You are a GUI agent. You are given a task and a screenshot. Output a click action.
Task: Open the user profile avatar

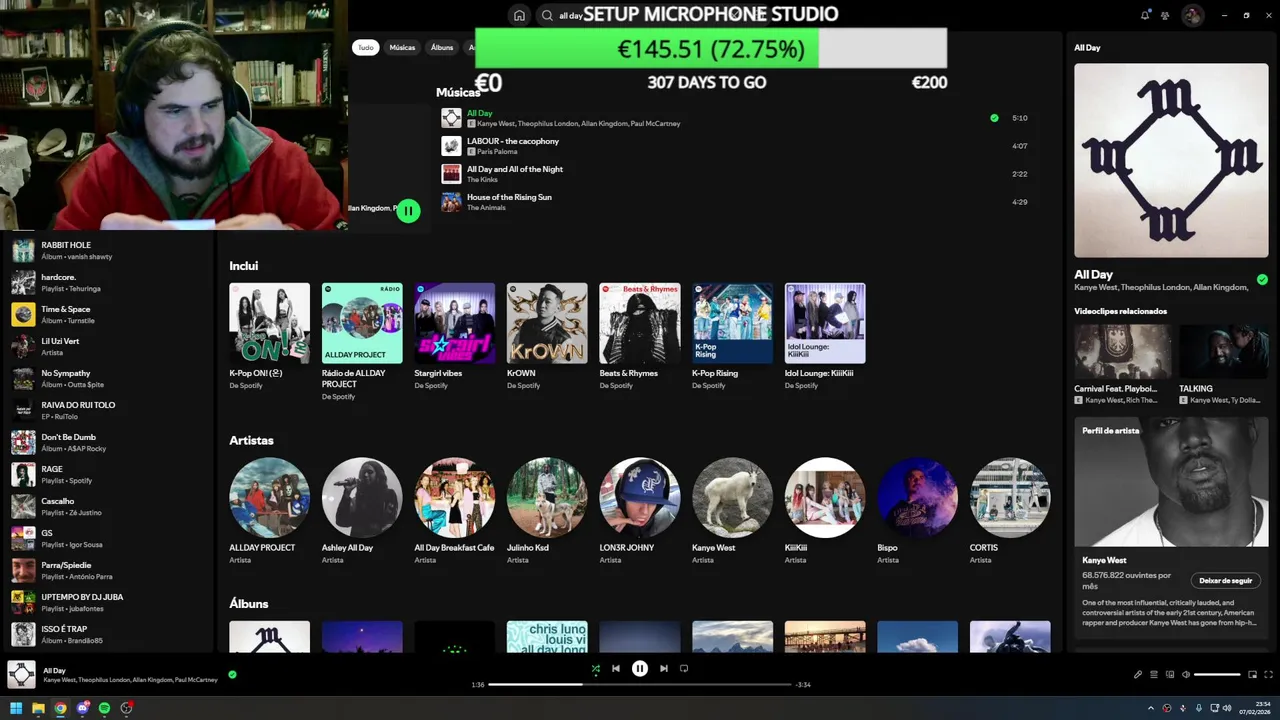click(x=1192, y=15)
